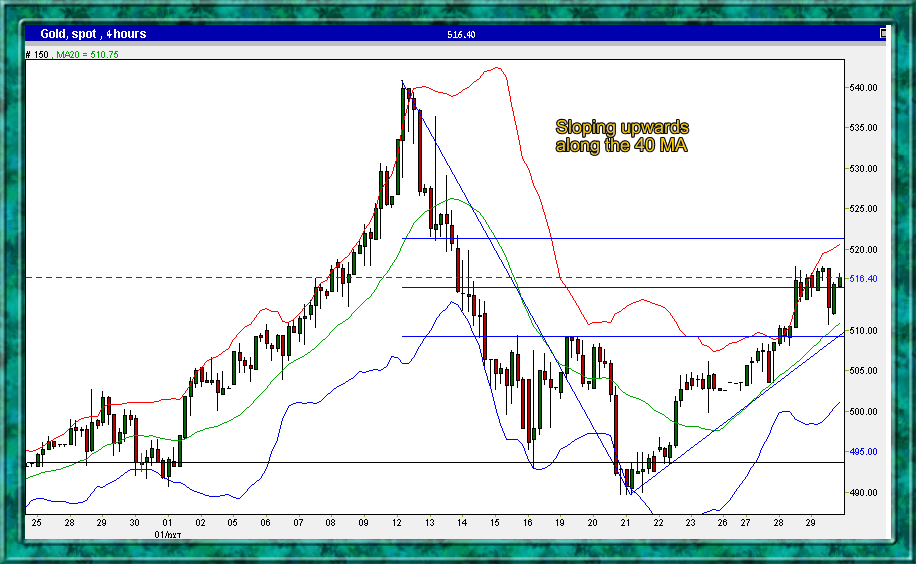Click the 516.40 current price label on axis
916x564 pixels.
864,279
